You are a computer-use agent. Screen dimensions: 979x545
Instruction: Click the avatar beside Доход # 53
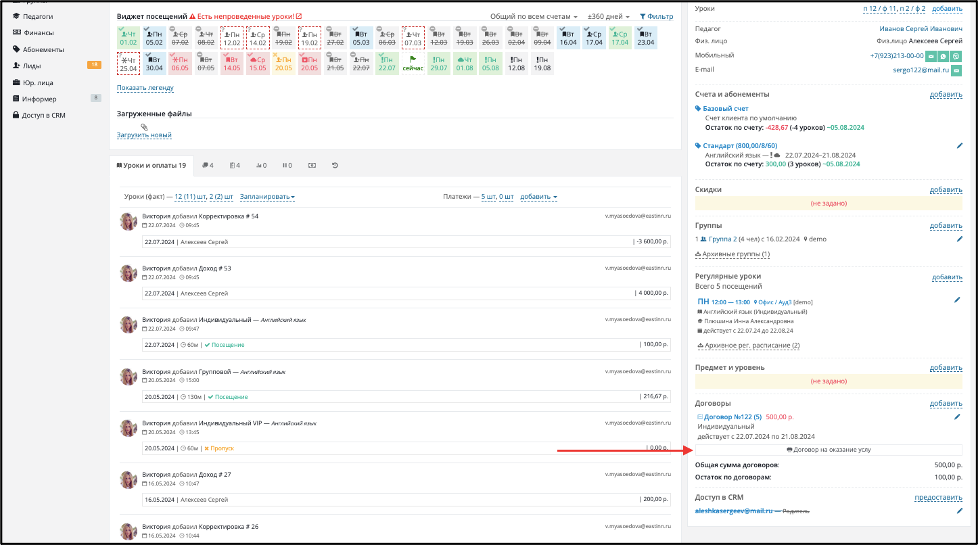click(129, 274)
